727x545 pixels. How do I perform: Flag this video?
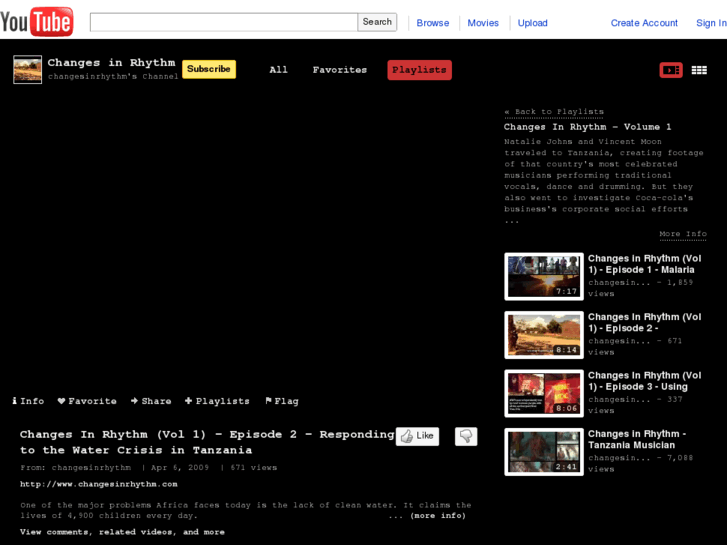(281, 401)
